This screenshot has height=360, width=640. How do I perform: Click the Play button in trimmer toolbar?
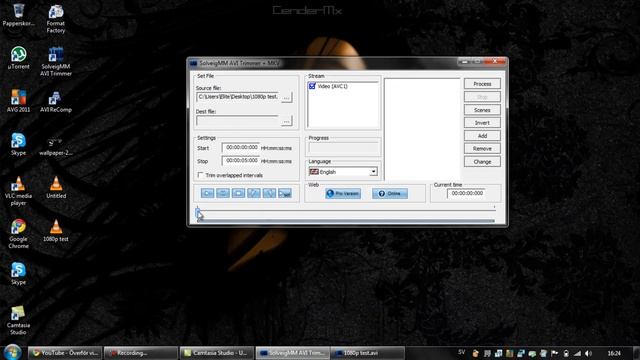pos(207,193)
